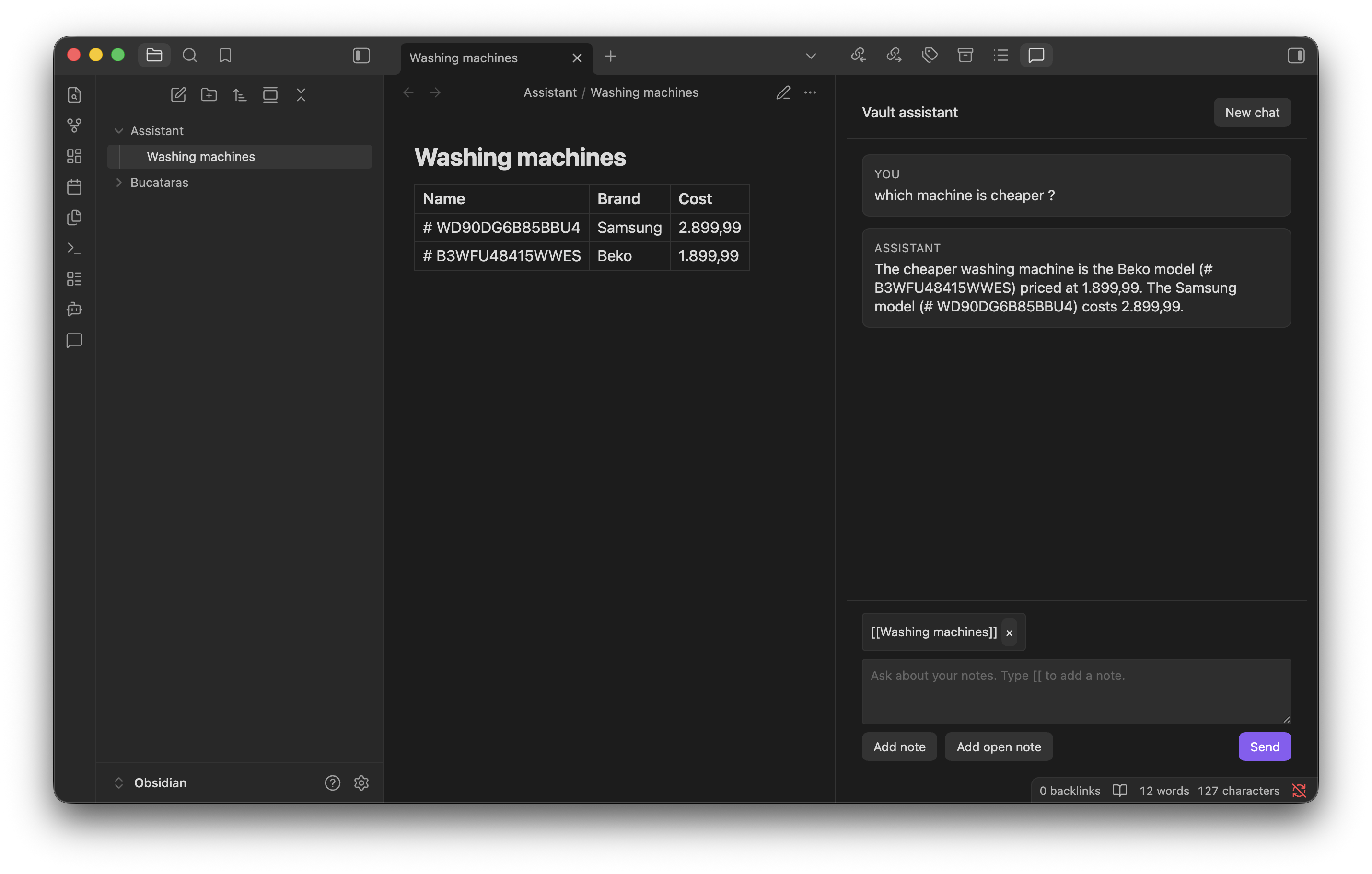Expand the Bucataras folder

(239, 182)
